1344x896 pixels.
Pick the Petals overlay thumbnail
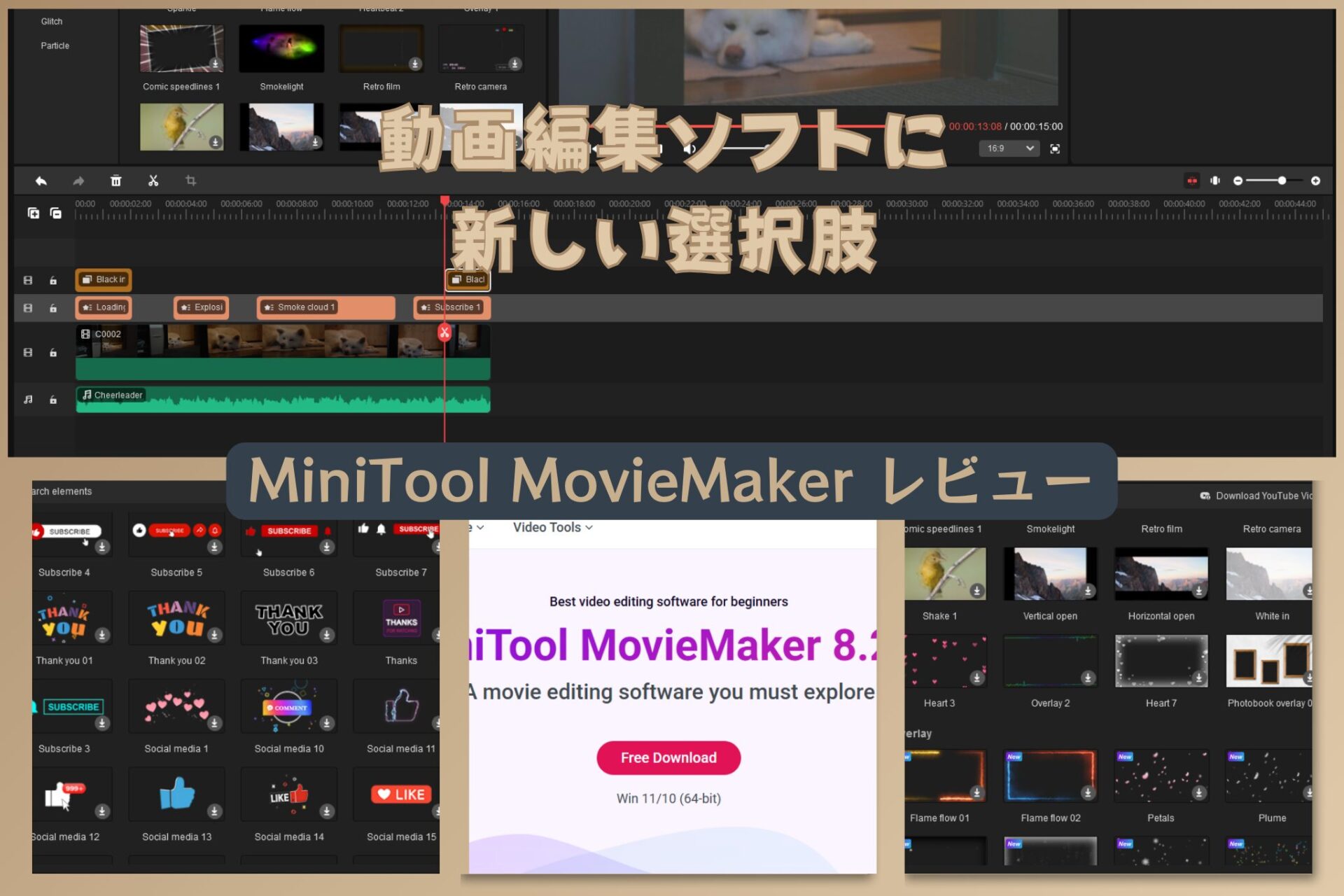point(1161,776)
